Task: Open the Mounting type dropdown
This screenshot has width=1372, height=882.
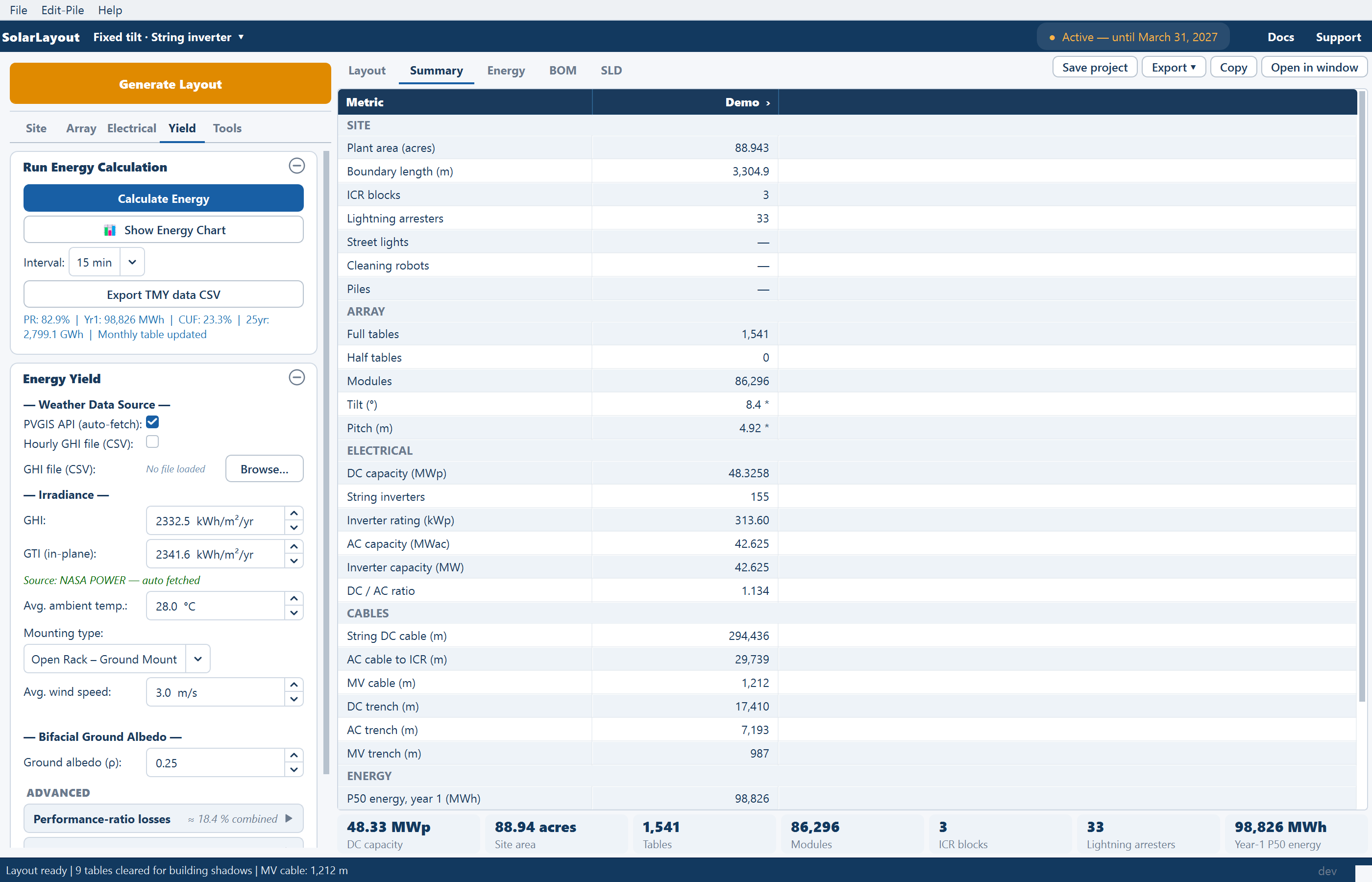Action: pyautogui.click(x=117, y=659)
